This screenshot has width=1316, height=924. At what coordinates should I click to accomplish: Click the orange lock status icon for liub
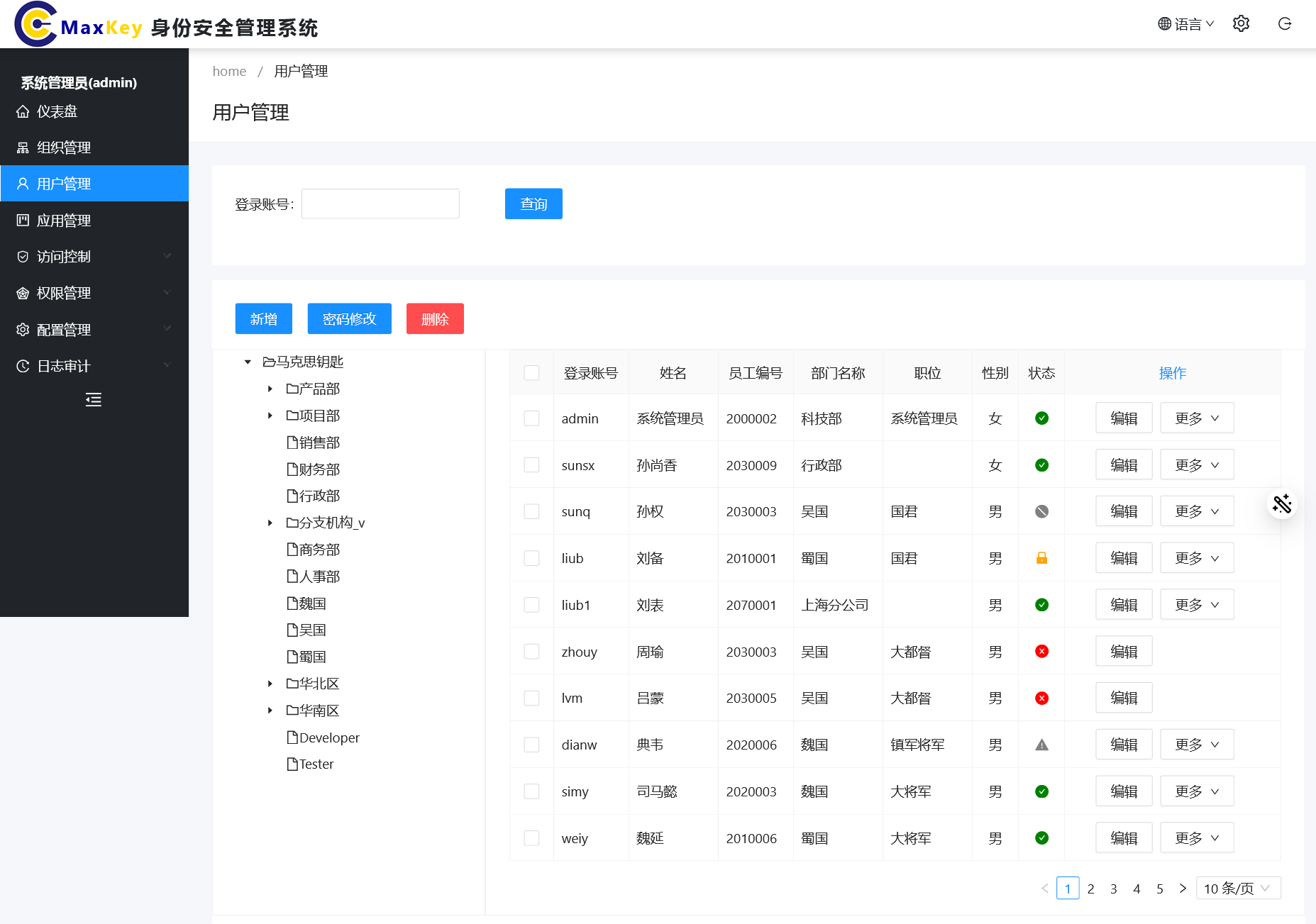click(x=1041, y=558)
